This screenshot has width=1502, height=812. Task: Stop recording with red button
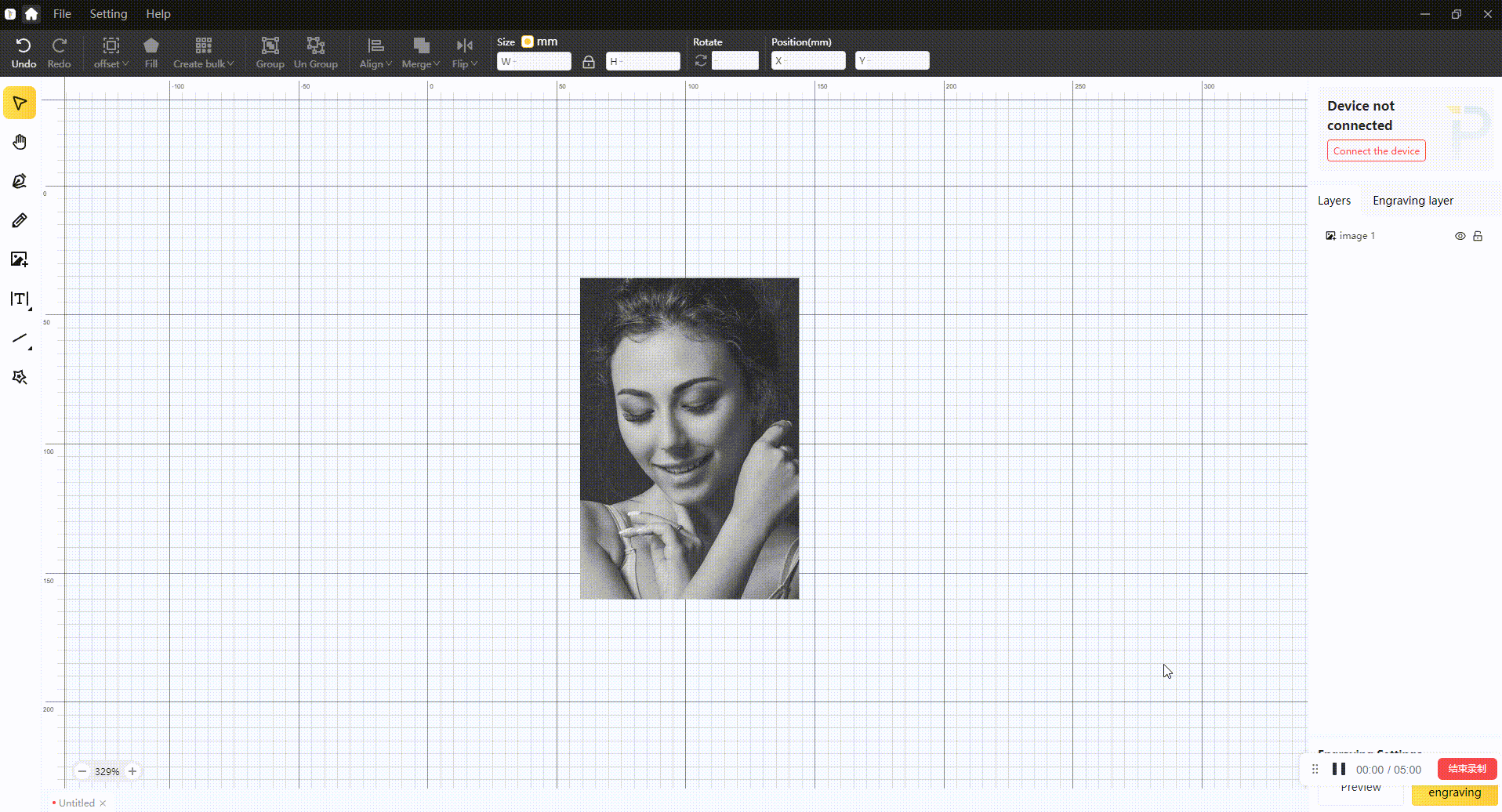1468,769
